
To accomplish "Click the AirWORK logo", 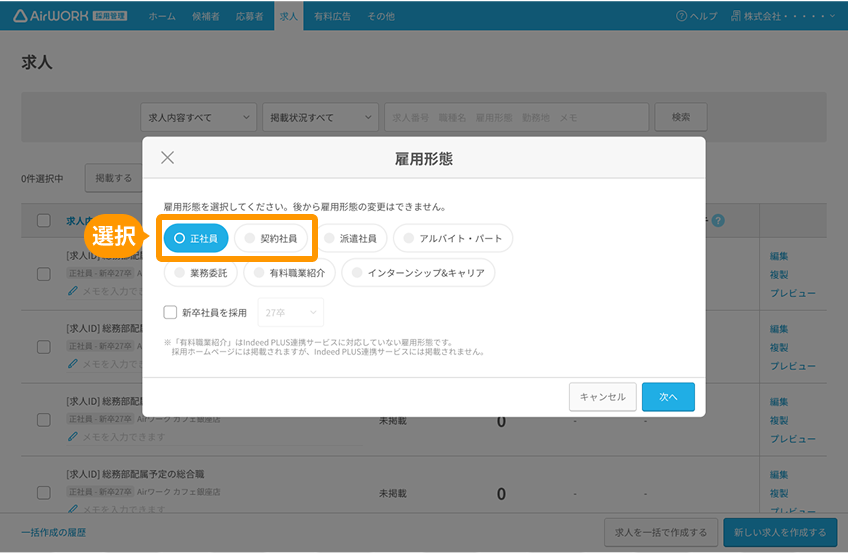I will 70,16.
